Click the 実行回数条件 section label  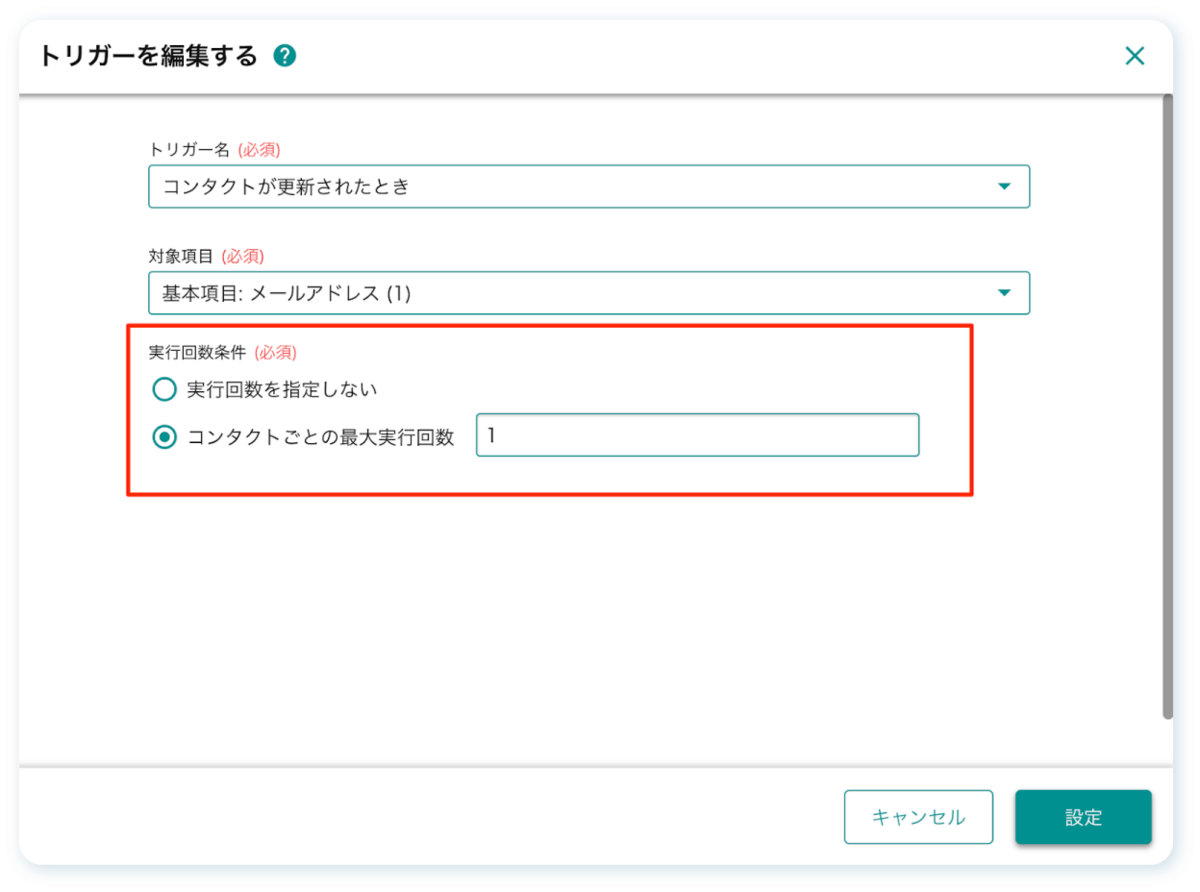point(197,352)
